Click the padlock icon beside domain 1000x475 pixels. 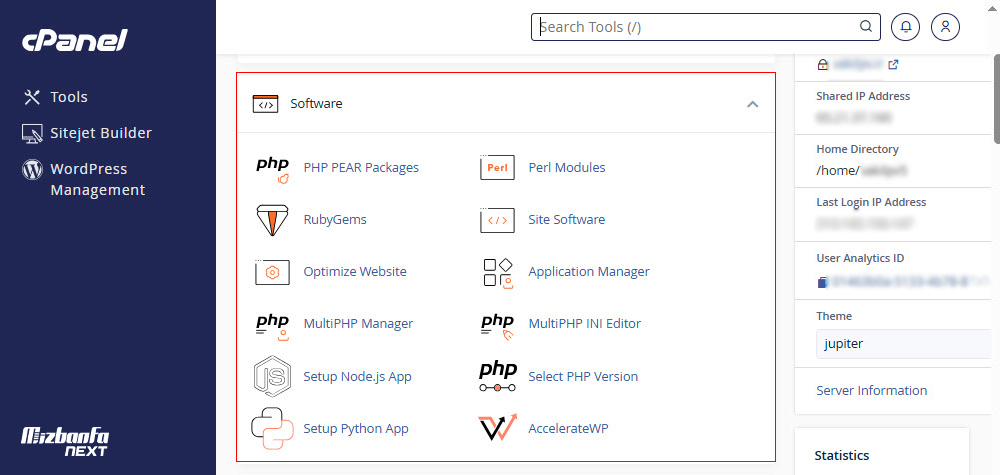822,64
